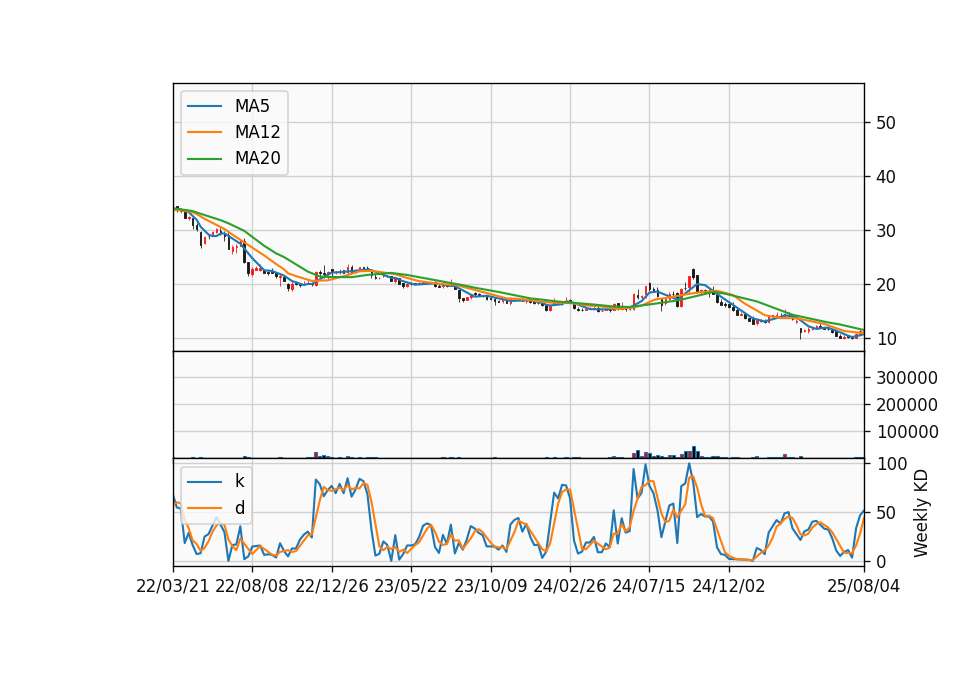Click the 22/12/26 date label
Viewport: 960px width, 690px height.
click(x=332, y=587)
